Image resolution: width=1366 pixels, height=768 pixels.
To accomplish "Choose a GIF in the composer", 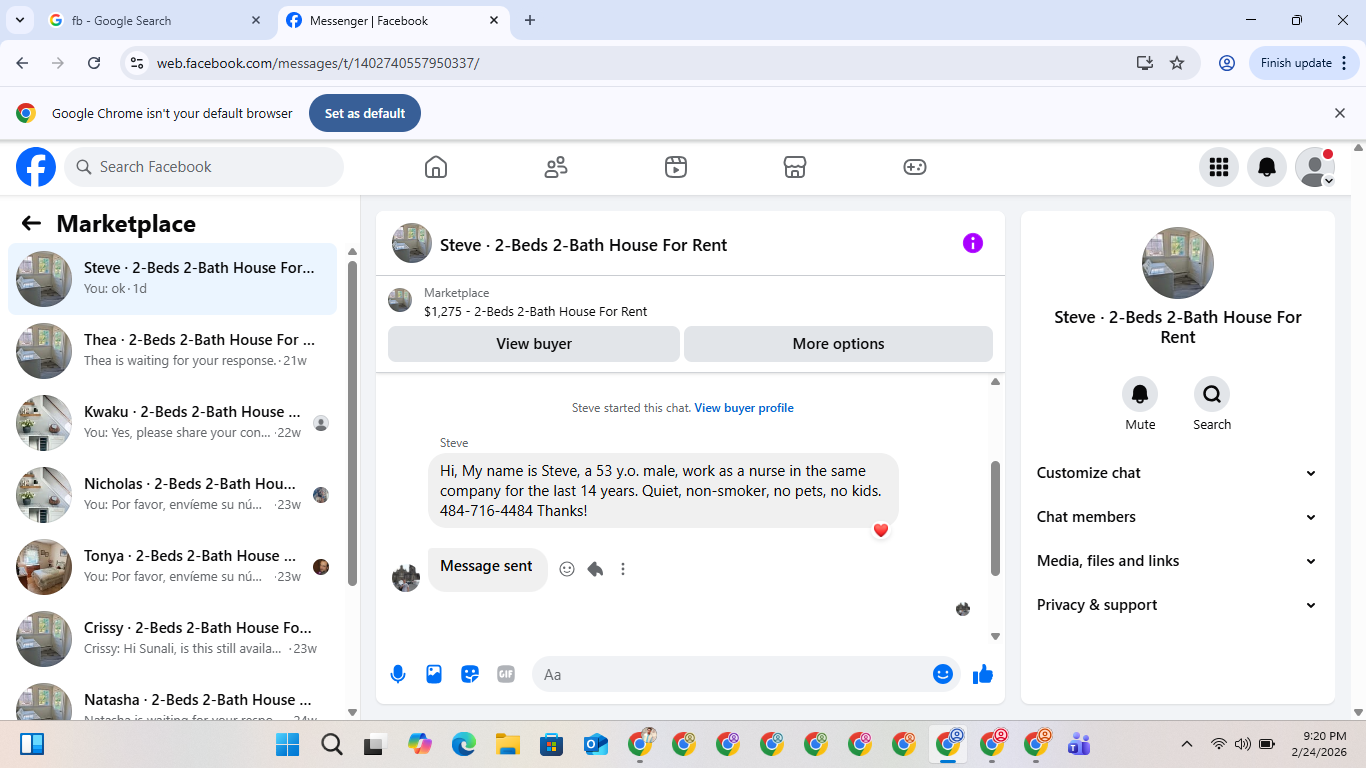I will pos(506,674).
